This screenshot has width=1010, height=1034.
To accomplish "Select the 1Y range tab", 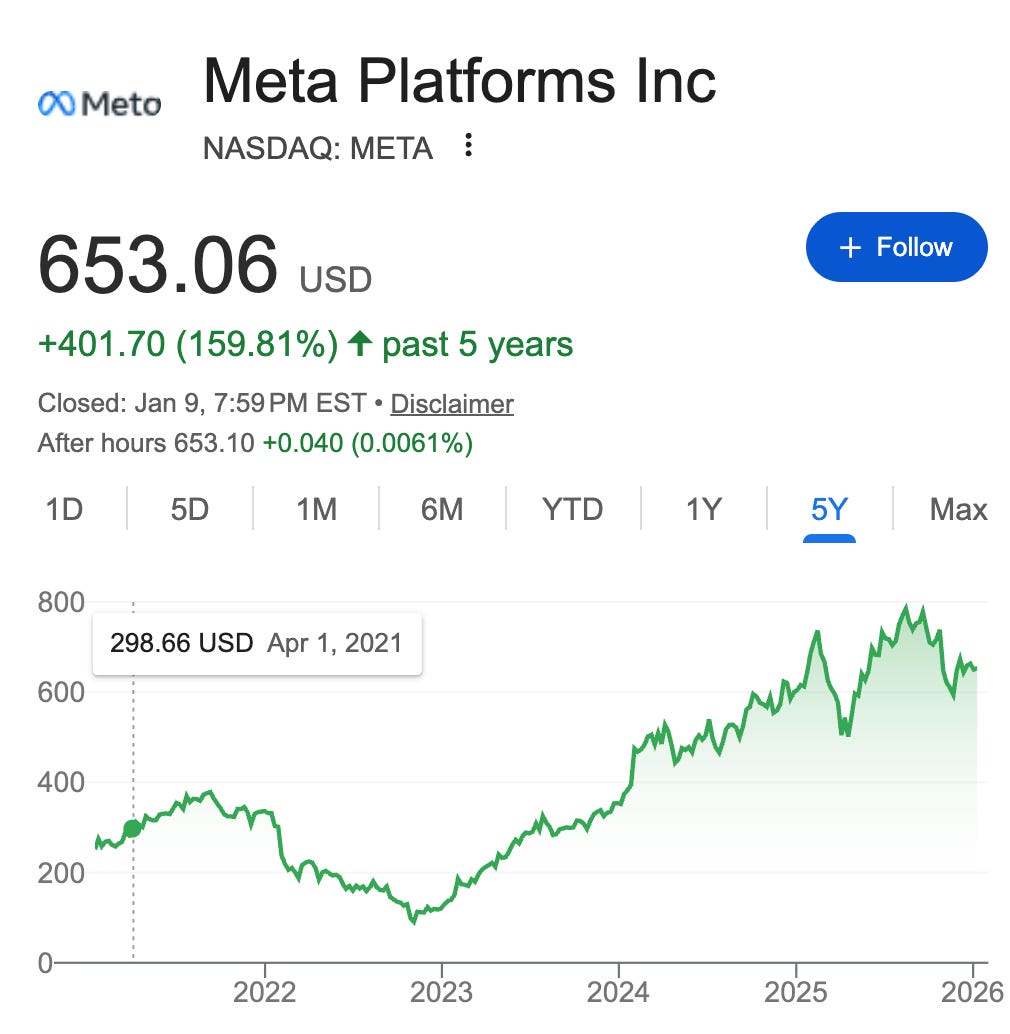I will pos(703,509).
